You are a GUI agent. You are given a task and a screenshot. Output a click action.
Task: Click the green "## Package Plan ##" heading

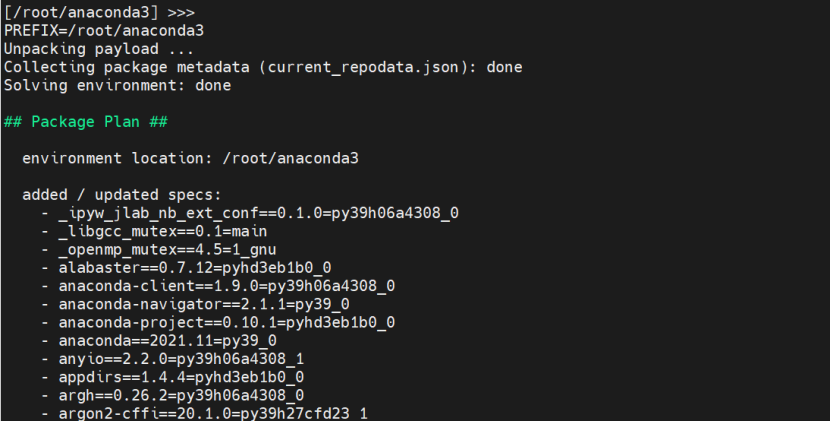(x=85, y=121)
